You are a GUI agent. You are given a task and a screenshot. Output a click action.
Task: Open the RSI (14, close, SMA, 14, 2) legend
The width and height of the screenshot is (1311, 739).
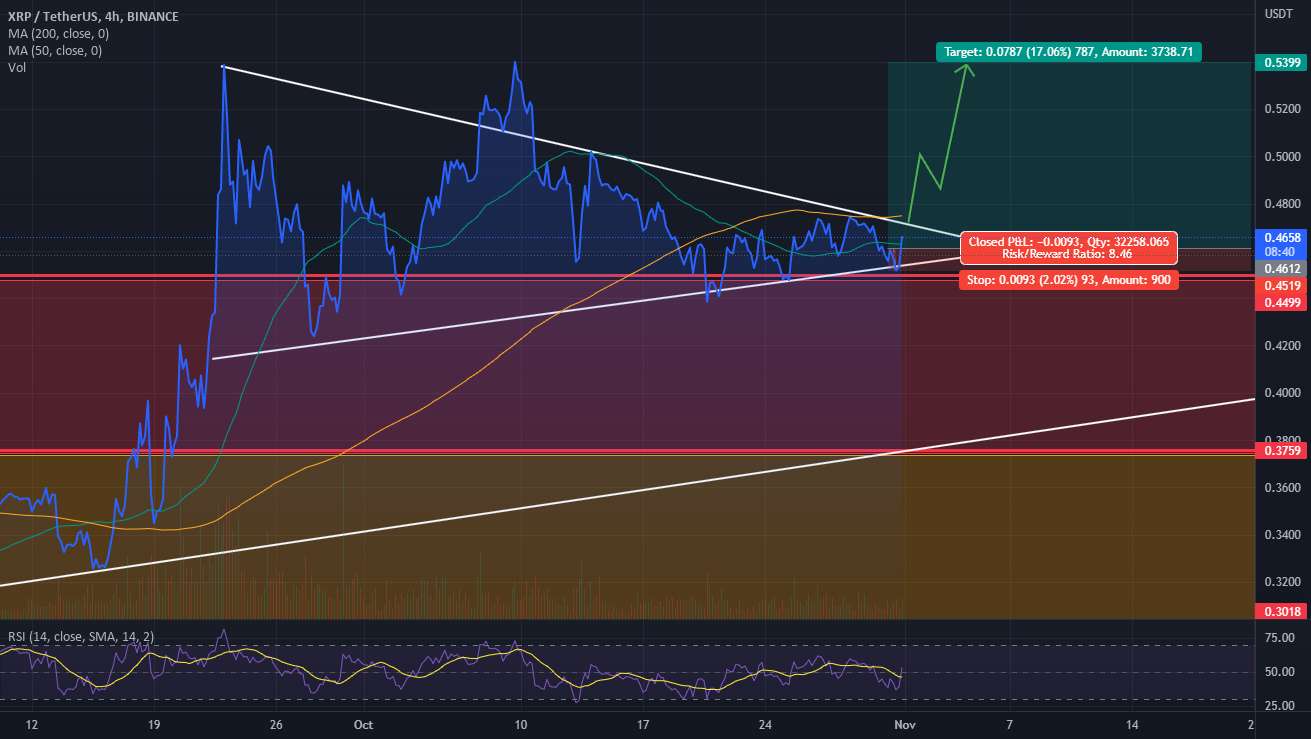81,635
